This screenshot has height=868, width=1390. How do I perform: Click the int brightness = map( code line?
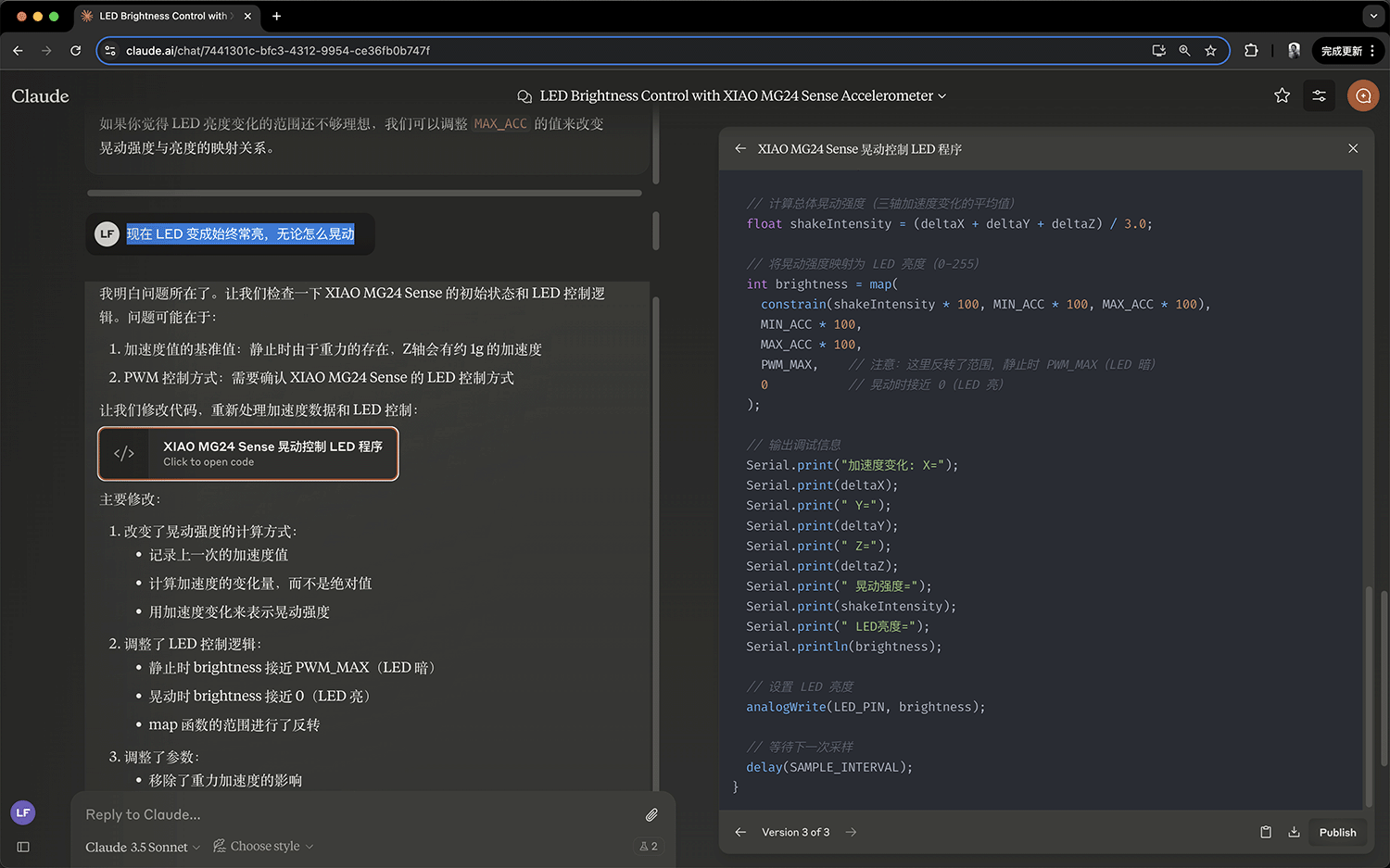click(x=822, y=284)
